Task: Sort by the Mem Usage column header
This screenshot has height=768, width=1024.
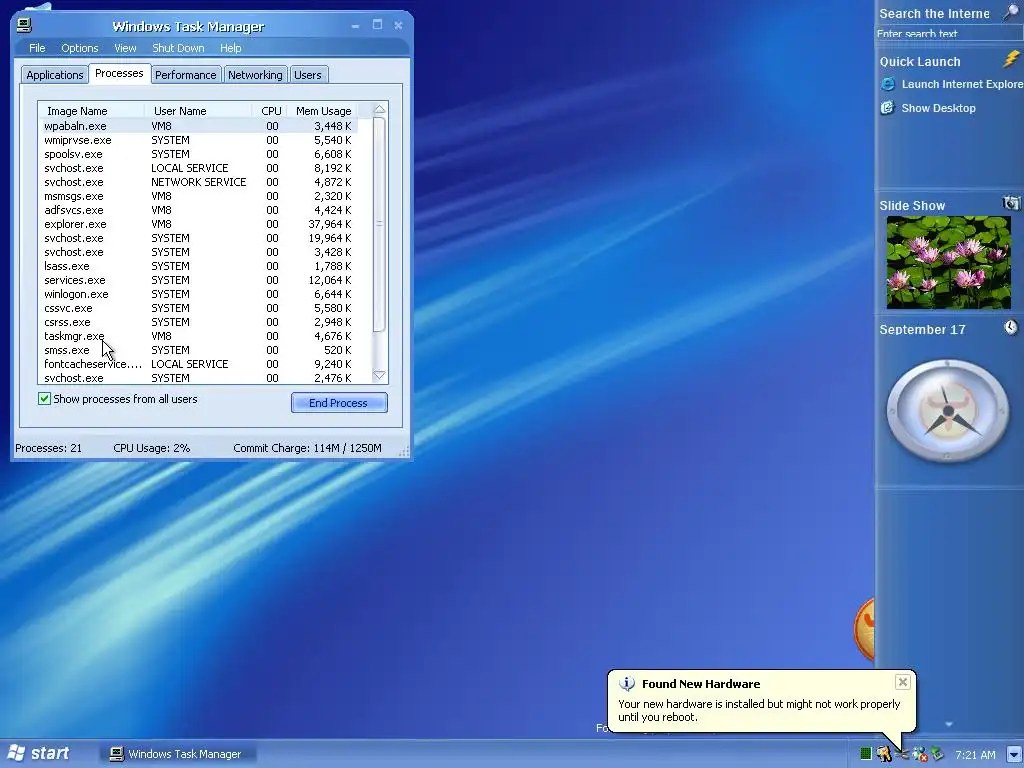Action: (323, 110)
